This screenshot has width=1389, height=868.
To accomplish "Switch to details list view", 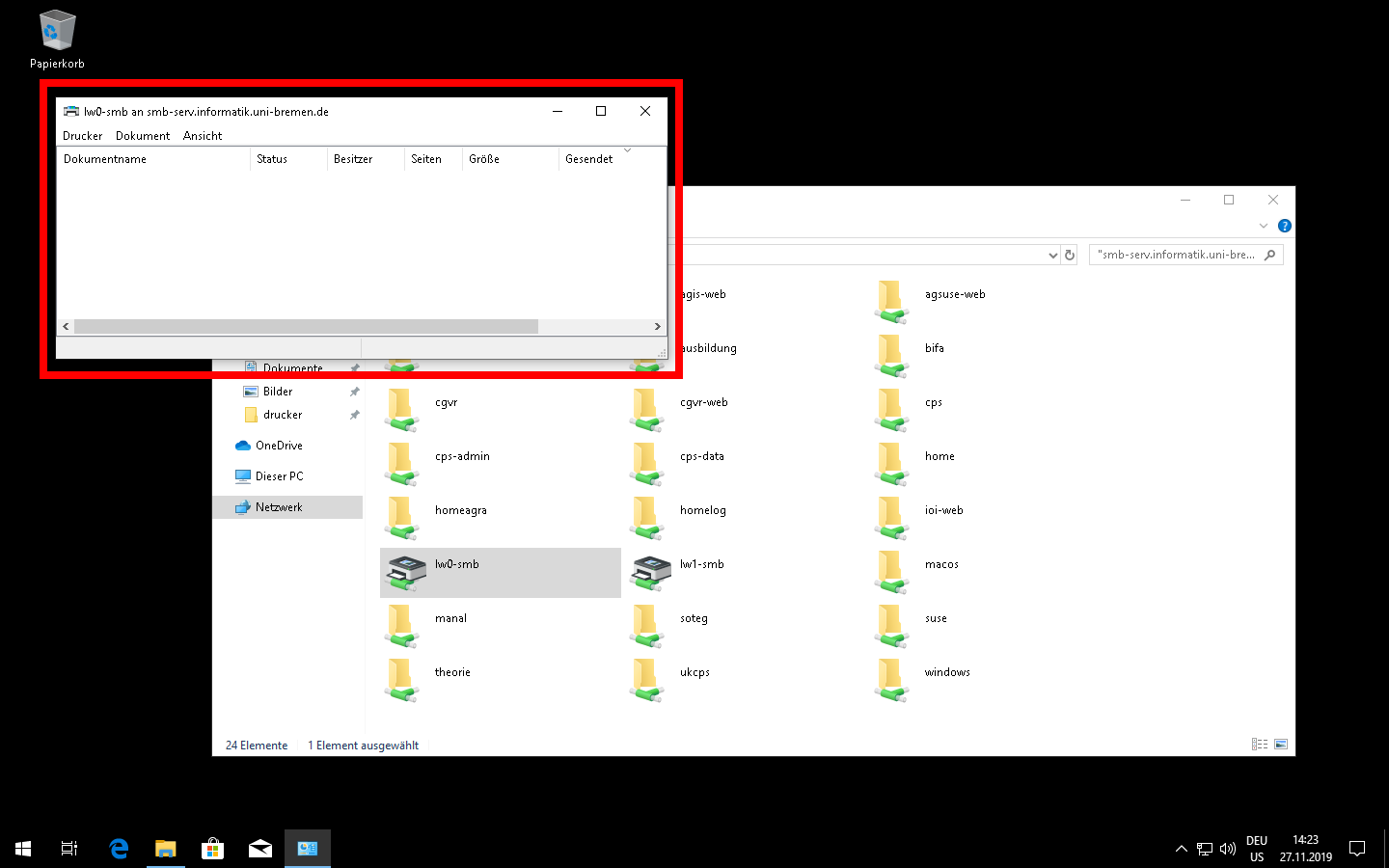I will pos(1259,745).
